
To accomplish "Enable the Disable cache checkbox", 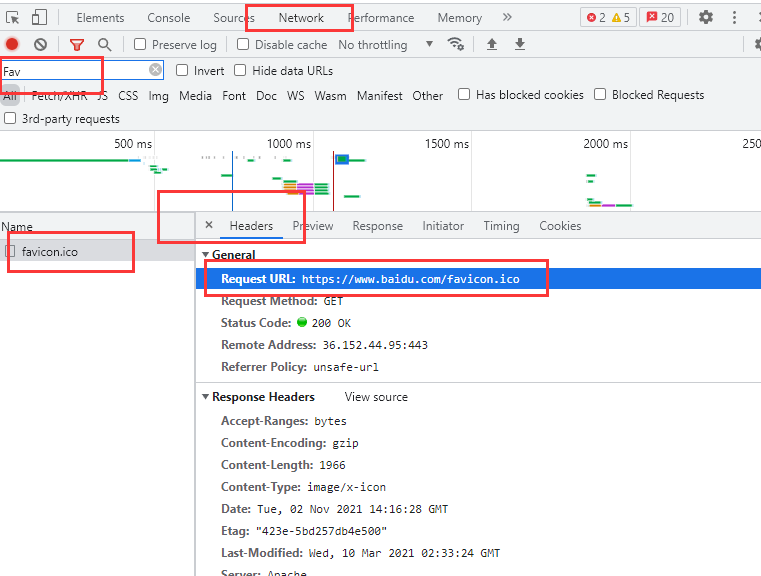I will pos(243,44).
